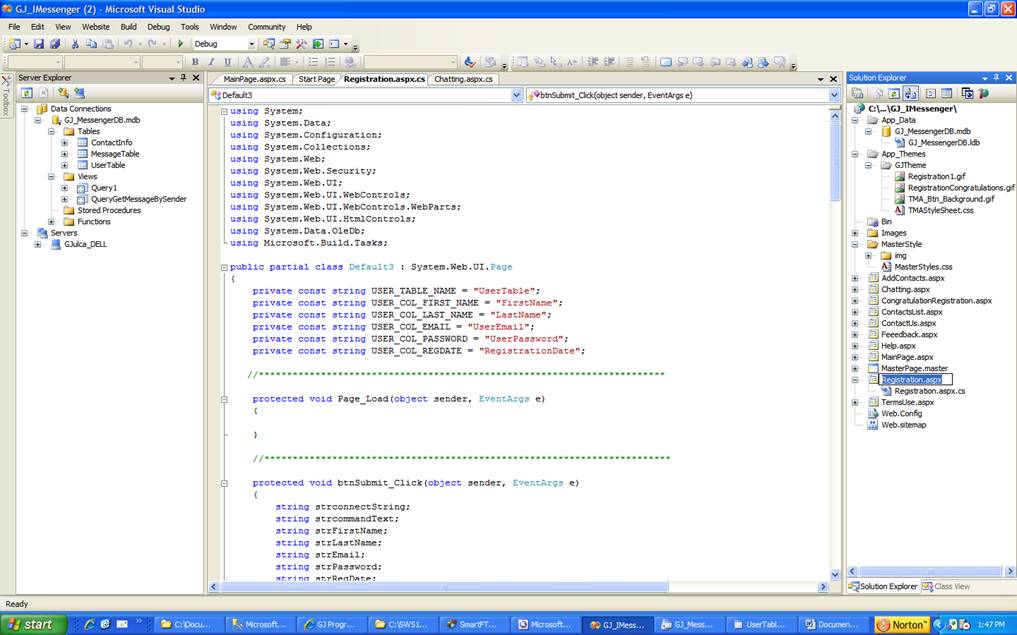Open the btnSubmit_Click member dropdown
The image size is (1017, 635).
point(833,95)
